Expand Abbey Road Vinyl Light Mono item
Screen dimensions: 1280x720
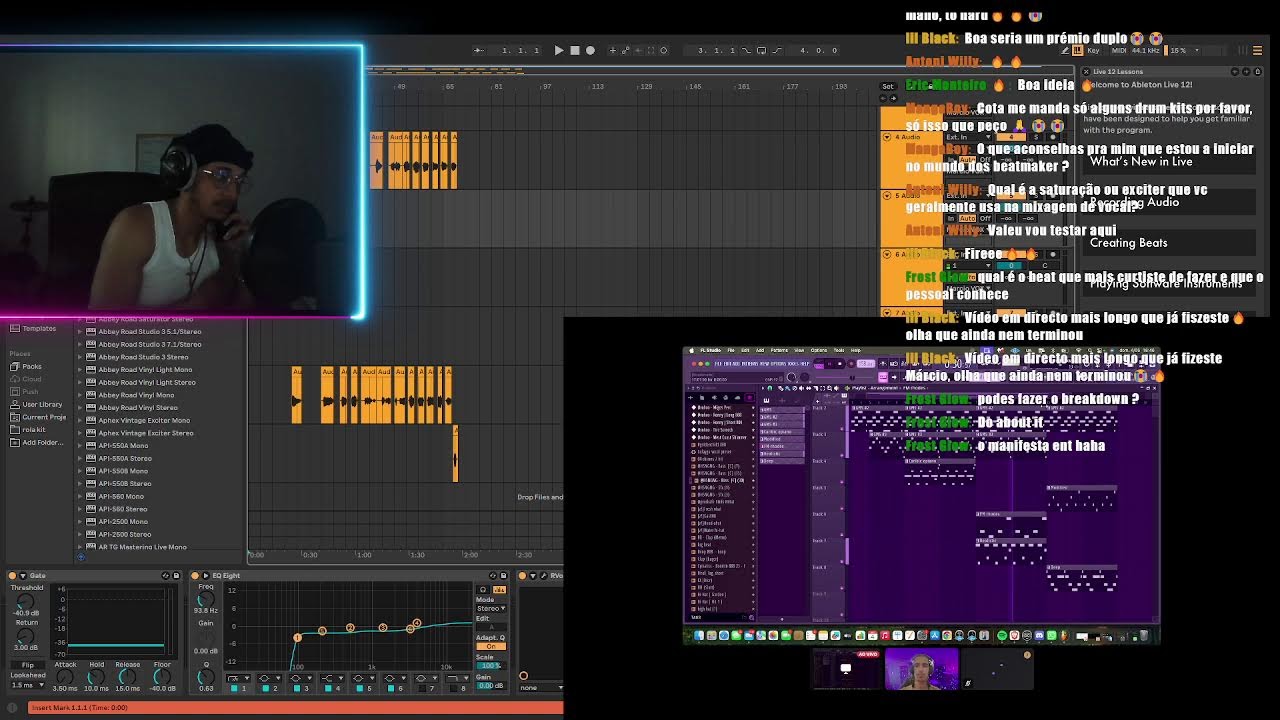pos(81,369)
